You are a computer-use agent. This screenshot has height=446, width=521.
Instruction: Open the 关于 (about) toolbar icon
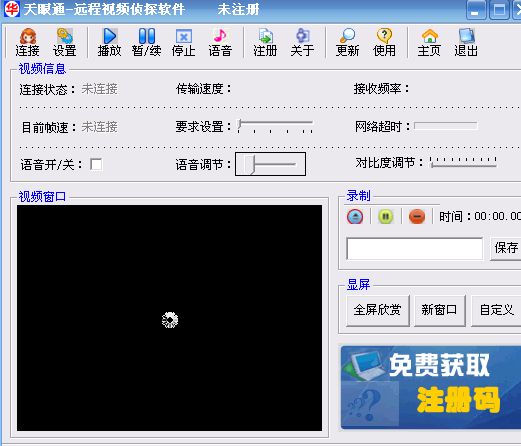click(302, 42)
